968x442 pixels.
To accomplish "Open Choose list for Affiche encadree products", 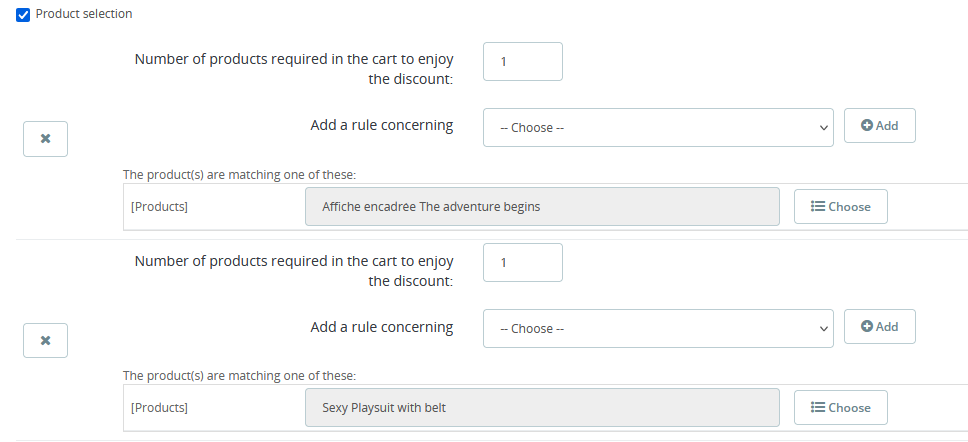I will pyautogui.click(x=840, y=207).
